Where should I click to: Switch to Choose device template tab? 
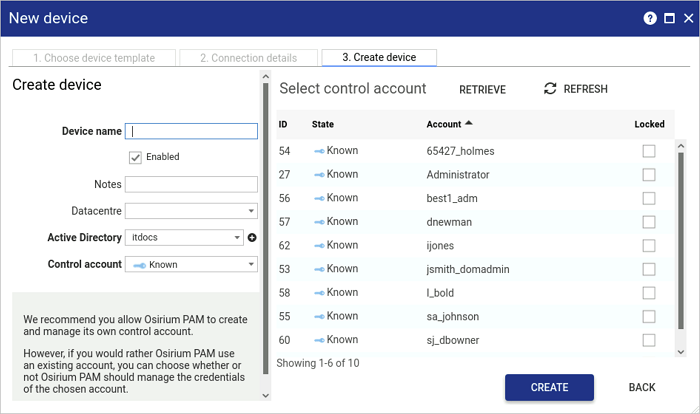(x=94, y=58)
